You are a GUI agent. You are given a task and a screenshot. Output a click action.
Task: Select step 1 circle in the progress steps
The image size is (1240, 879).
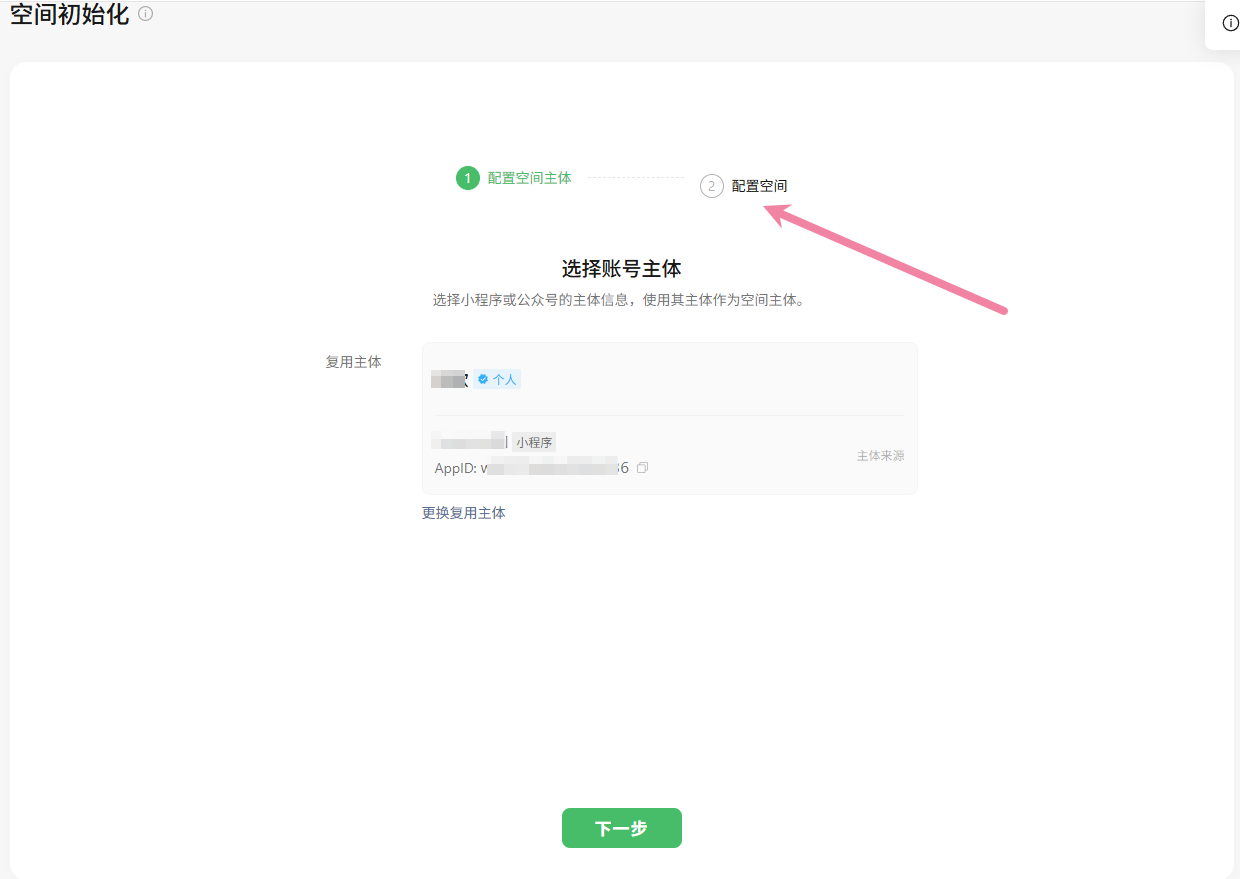(467, 178)
